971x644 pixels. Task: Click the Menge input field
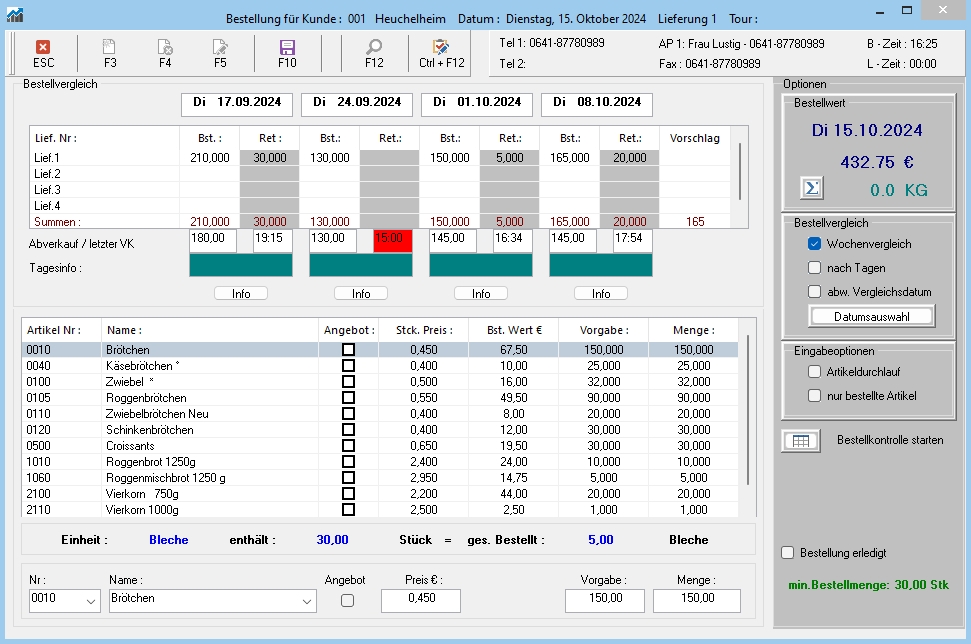pos(696,600)
